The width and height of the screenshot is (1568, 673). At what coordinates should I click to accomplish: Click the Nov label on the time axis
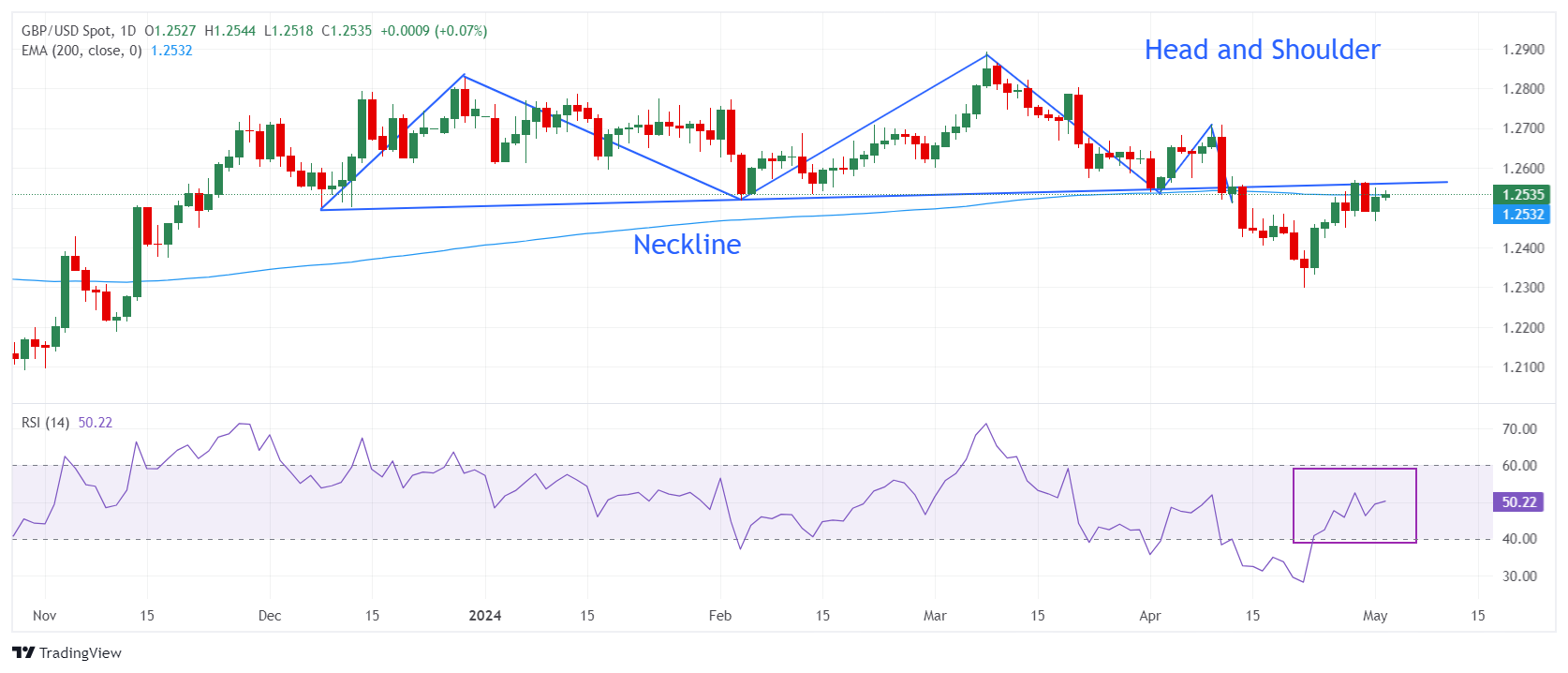[x=44, y=616]
